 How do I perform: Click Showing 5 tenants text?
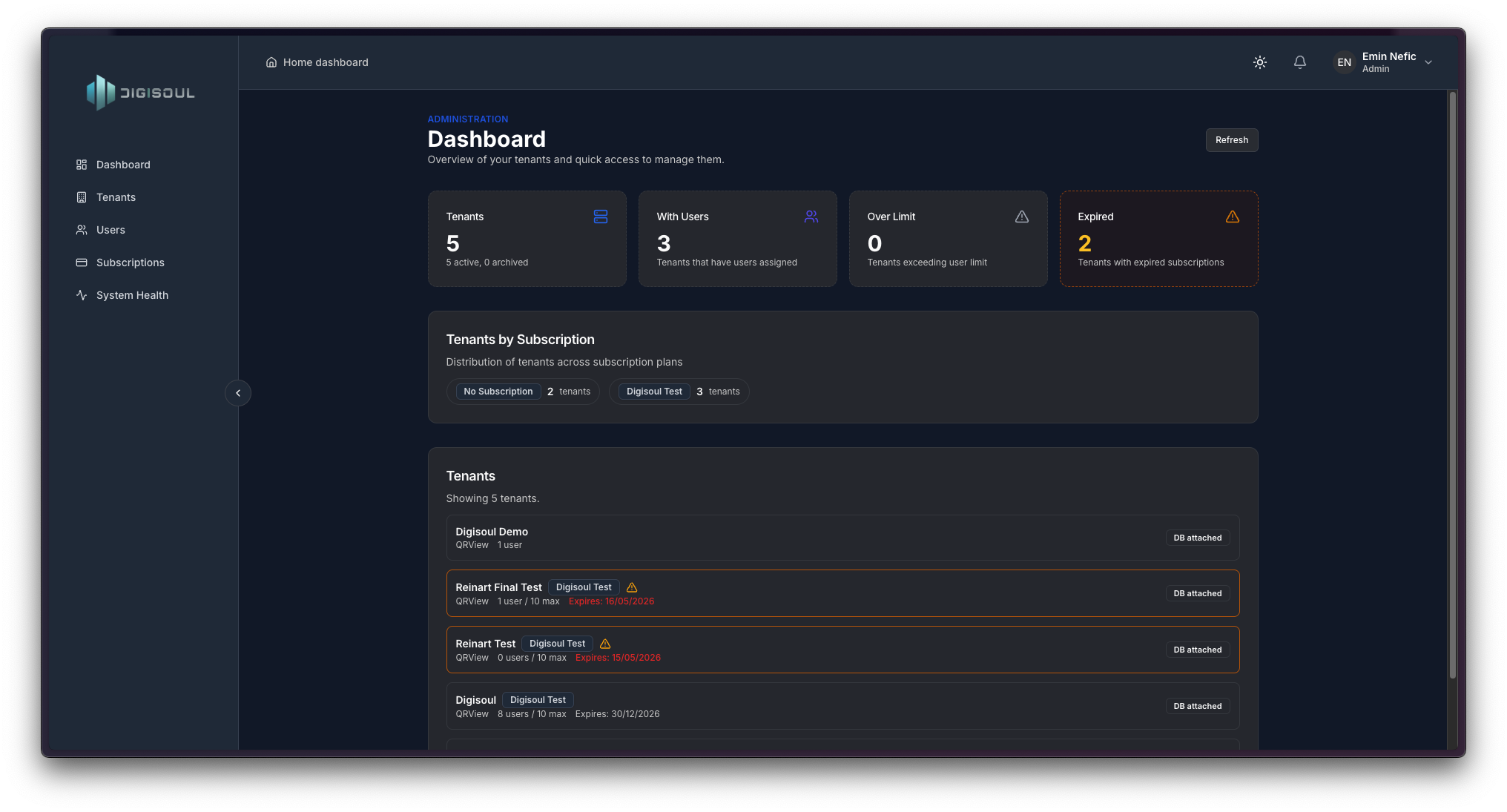click(x=492, y=498)
